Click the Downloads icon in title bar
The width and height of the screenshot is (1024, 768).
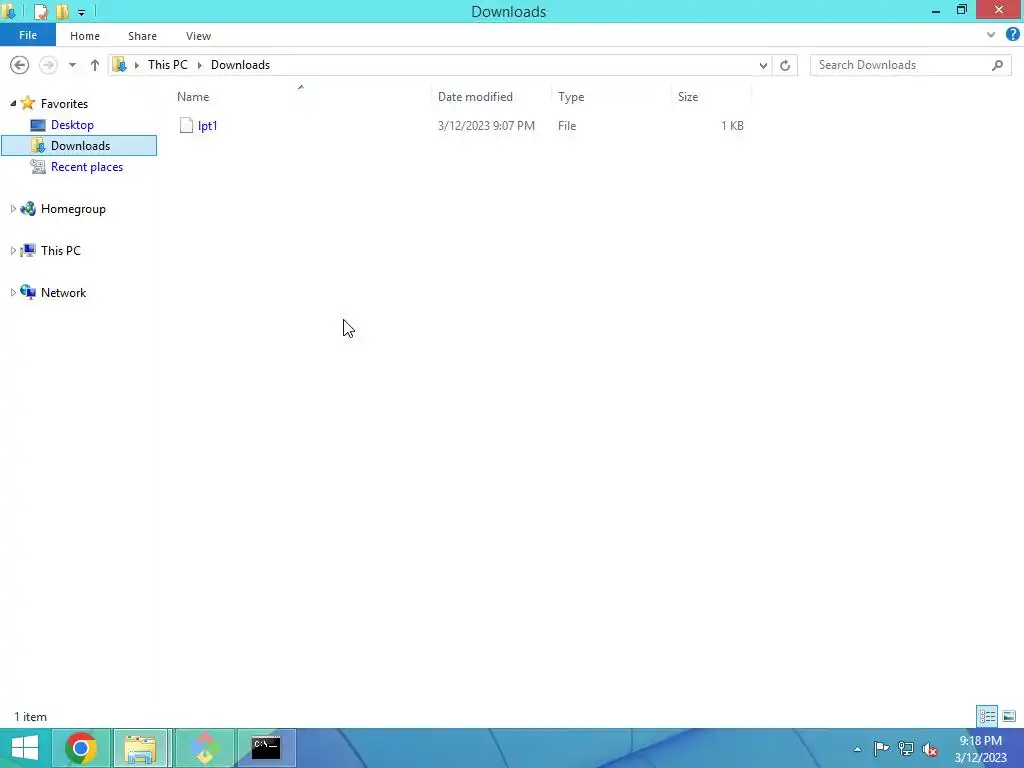pos(8,12)
